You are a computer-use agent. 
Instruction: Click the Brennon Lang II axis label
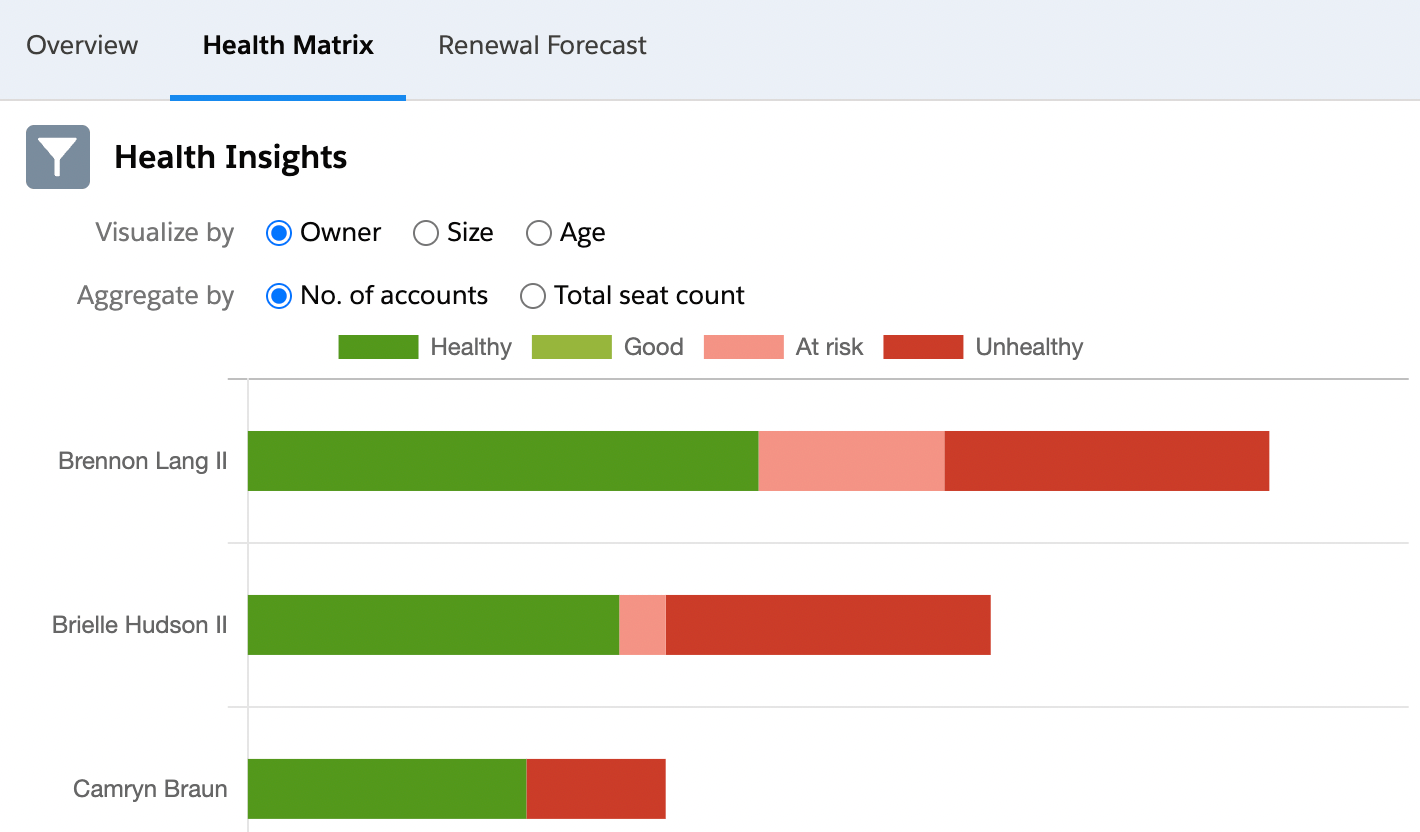(143, 461)
